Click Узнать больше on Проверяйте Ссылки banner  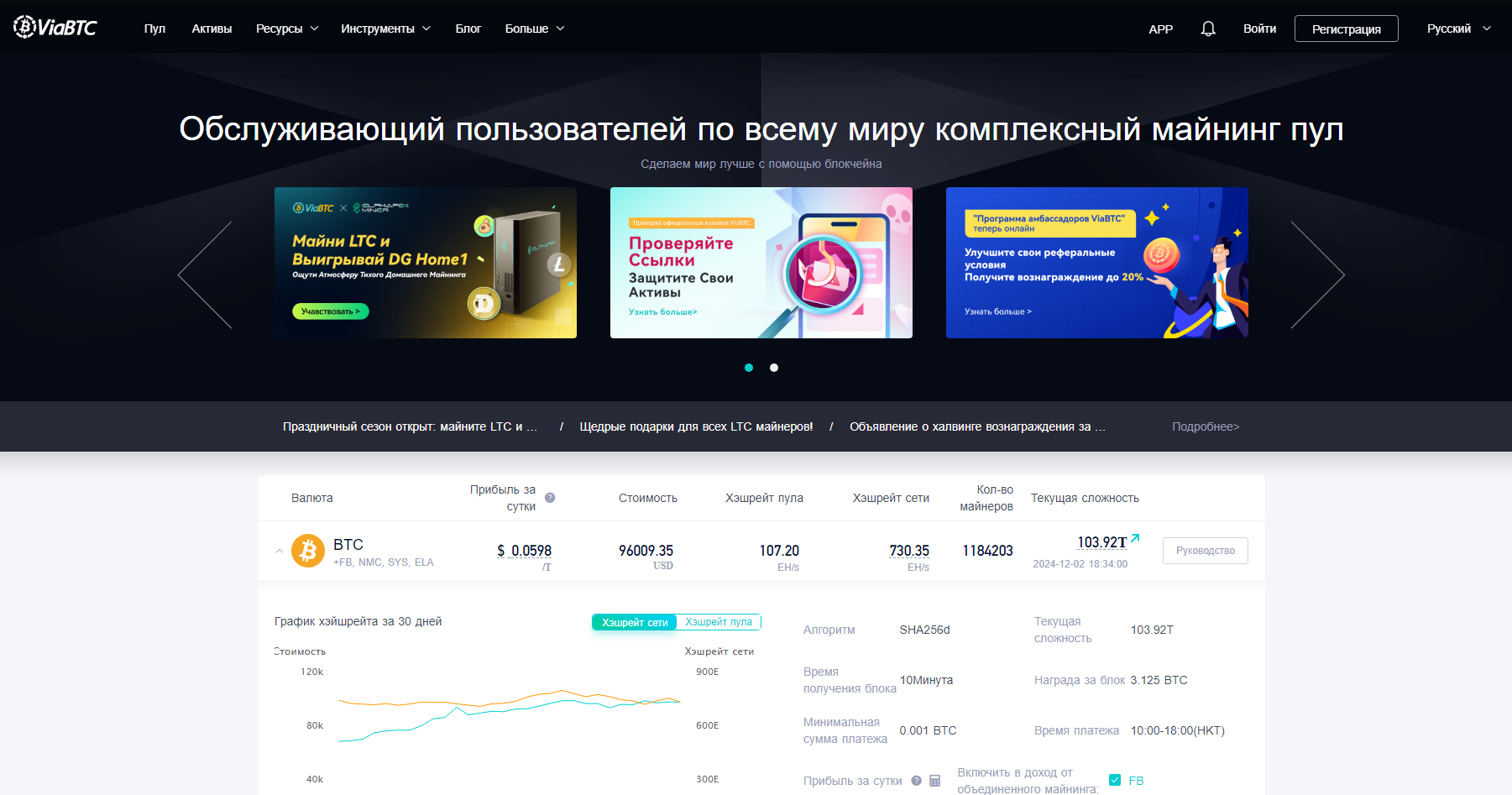[x=663, y=312]
